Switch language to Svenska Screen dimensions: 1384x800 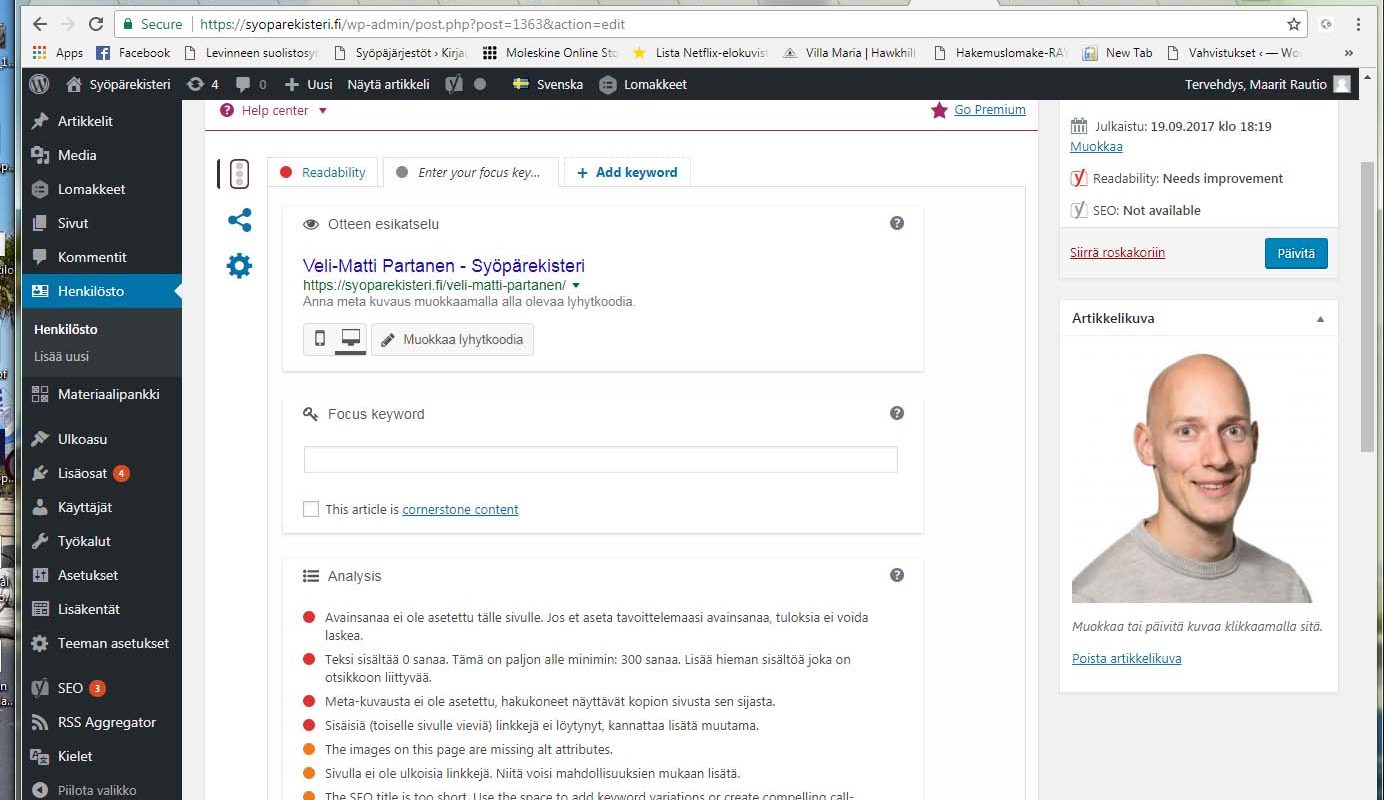point(547,84)
